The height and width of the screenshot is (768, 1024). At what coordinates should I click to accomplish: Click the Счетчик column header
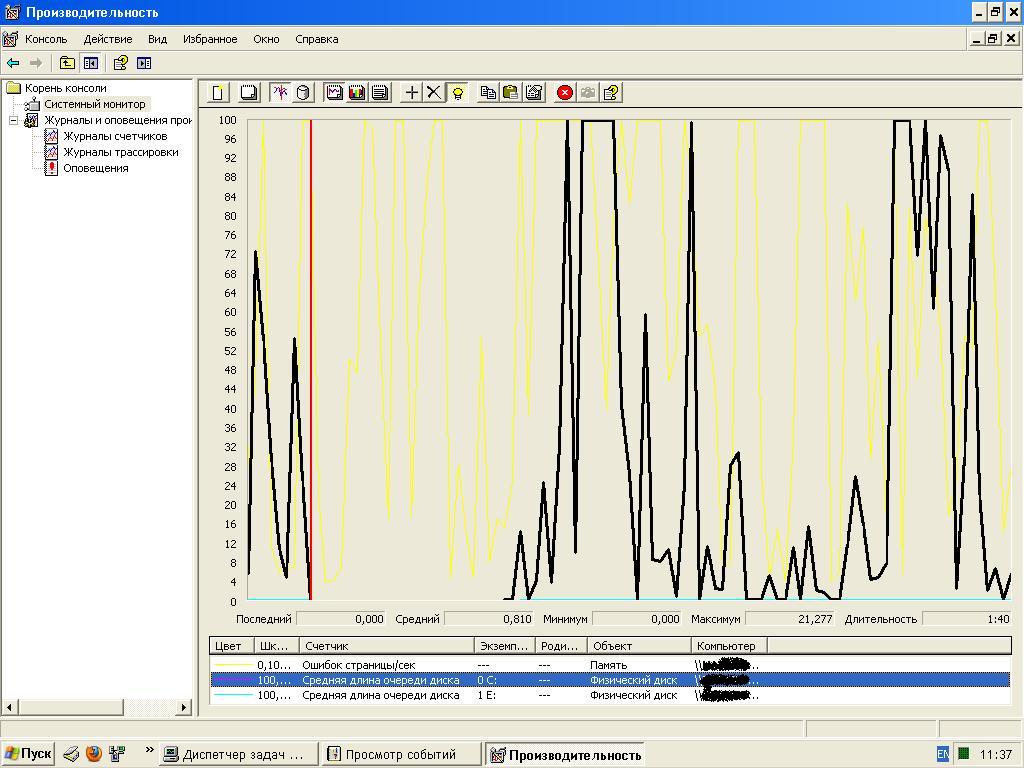point(385,646)
